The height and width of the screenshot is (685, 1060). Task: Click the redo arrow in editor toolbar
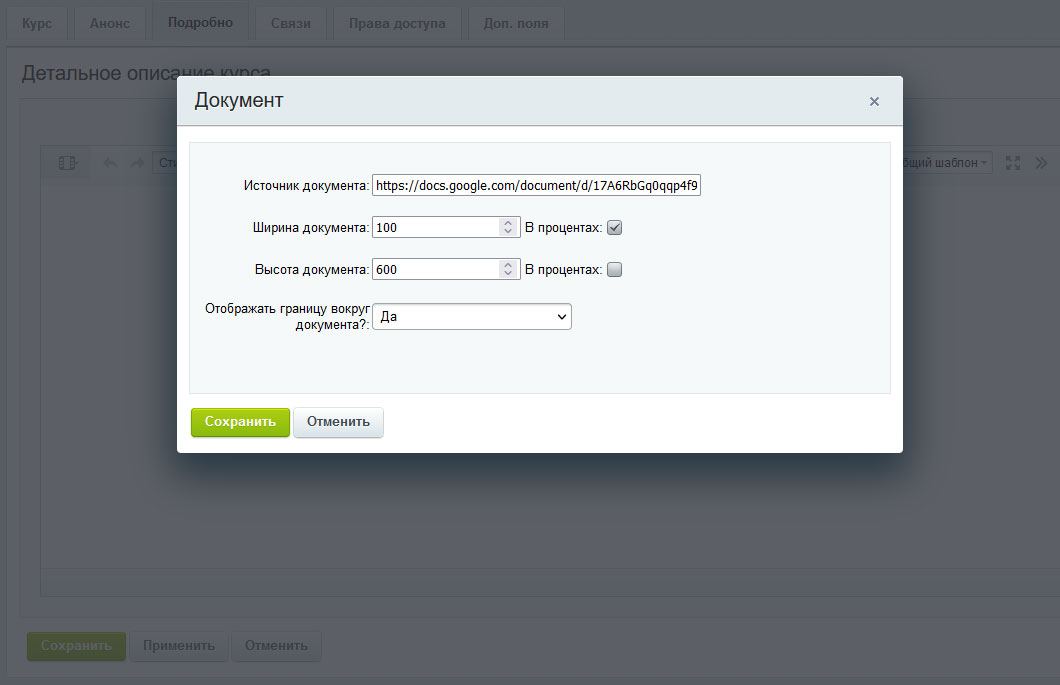click(x=137, y=163)
